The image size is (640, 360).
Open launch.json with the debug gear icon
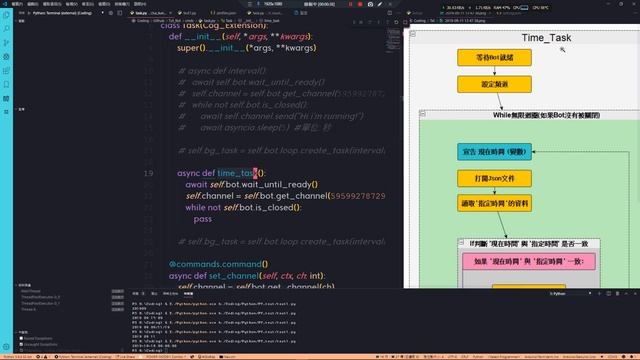pos(111,13)
